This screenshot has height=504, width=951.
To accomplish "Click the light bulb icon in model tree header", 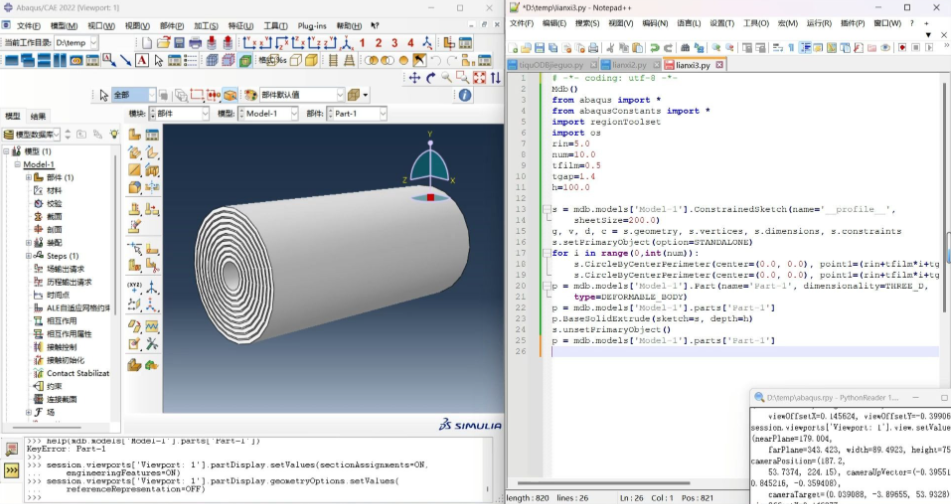I will [x=114, y=134].
